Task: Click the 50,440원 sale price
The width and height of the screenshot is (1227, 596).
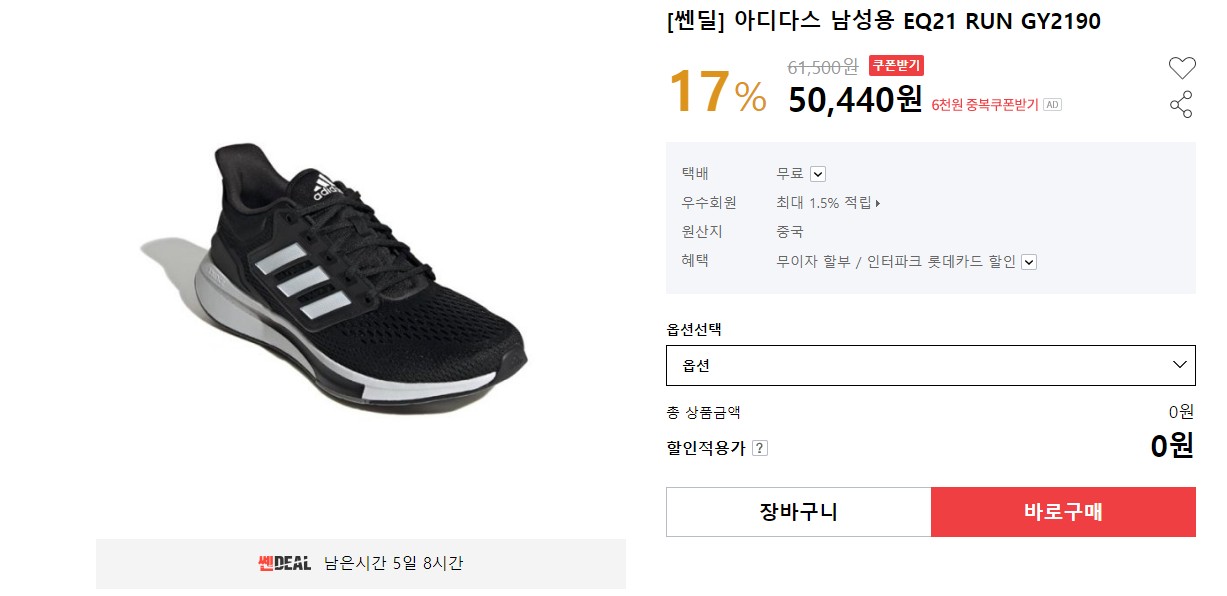Action: pyautogui.click(x=855, y=99)
